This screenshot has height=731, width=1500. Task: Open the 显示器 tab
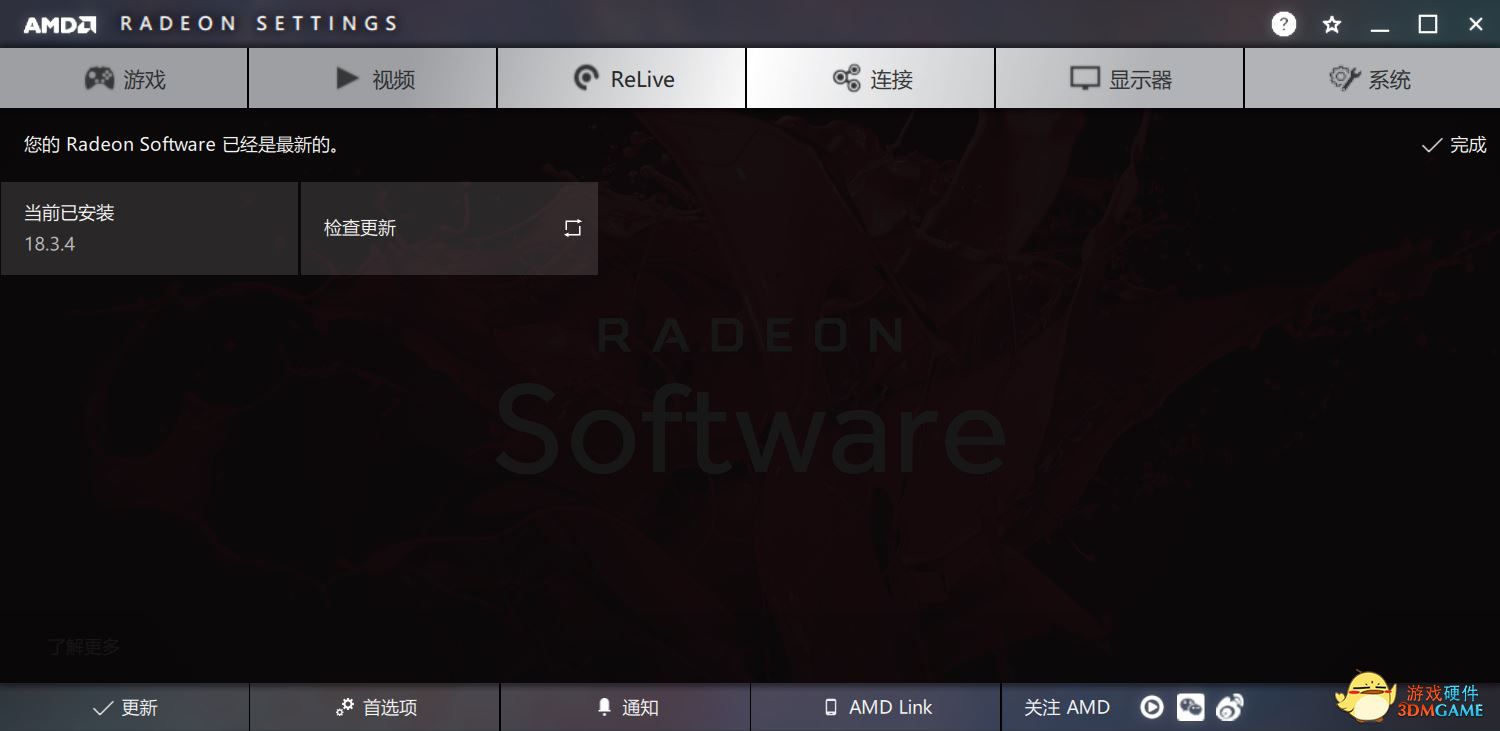[x=1120, y=79]
